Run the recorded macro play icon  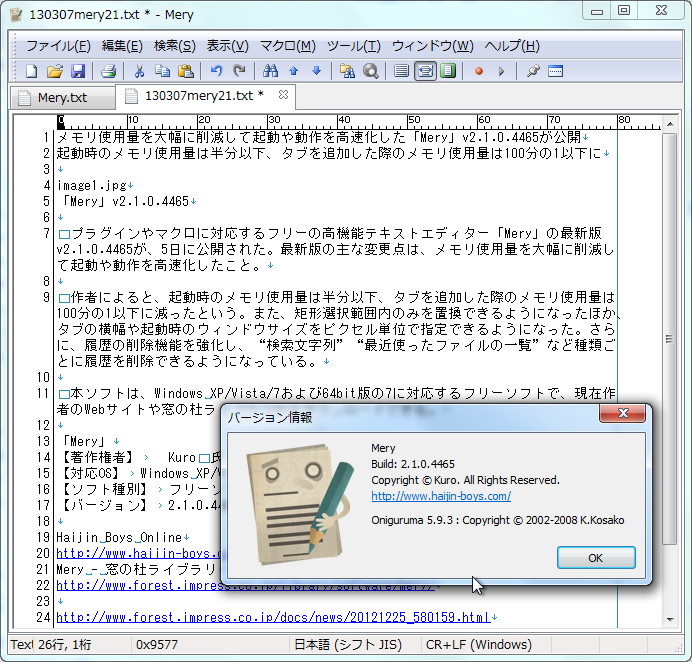(x=501, y=71)
